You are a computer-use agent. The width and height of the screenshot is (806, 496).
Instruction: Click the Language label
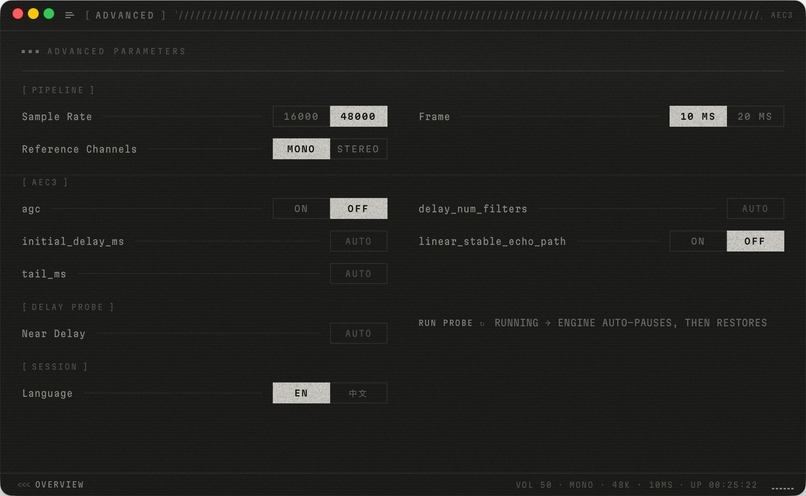(x=47, y=394)
